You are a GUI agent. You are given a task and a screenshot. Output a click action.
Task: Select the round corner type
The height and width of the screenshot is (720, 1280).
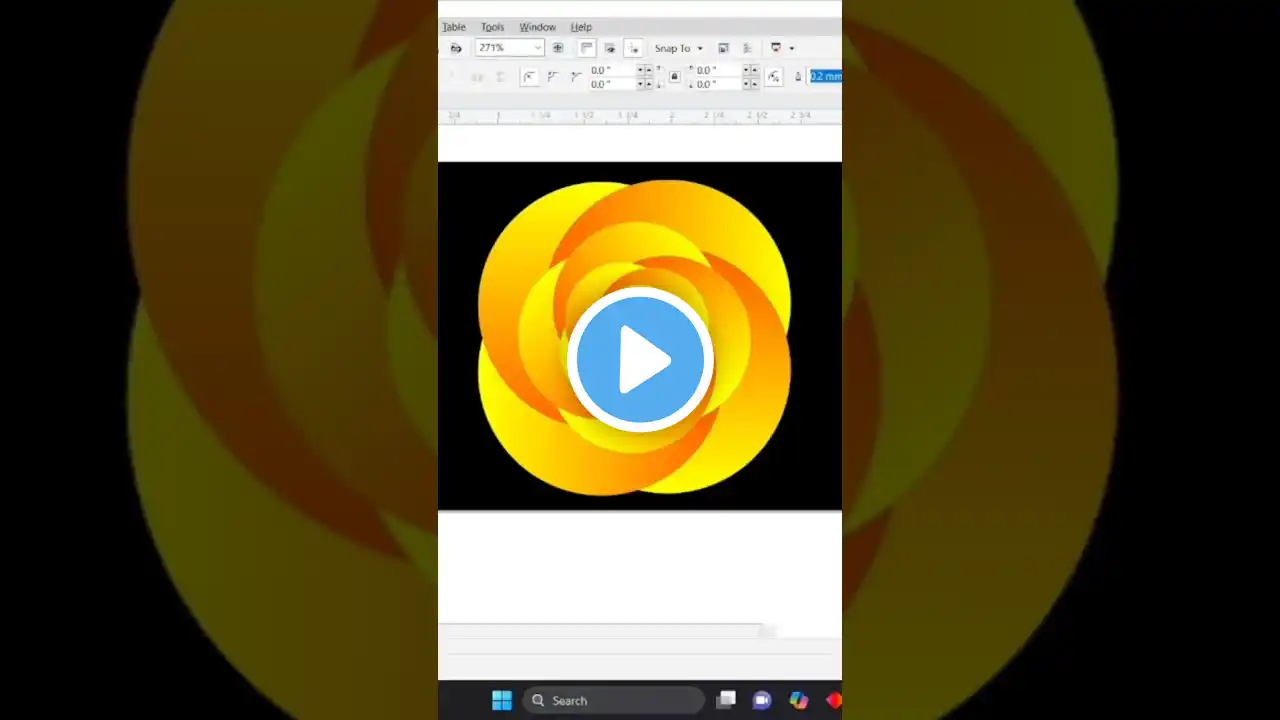point(529,77)
